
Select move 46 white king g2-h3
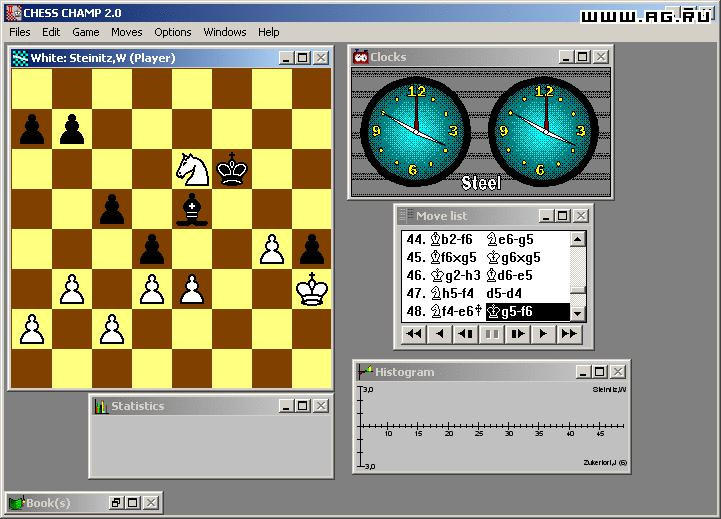(x=455, y=275)
